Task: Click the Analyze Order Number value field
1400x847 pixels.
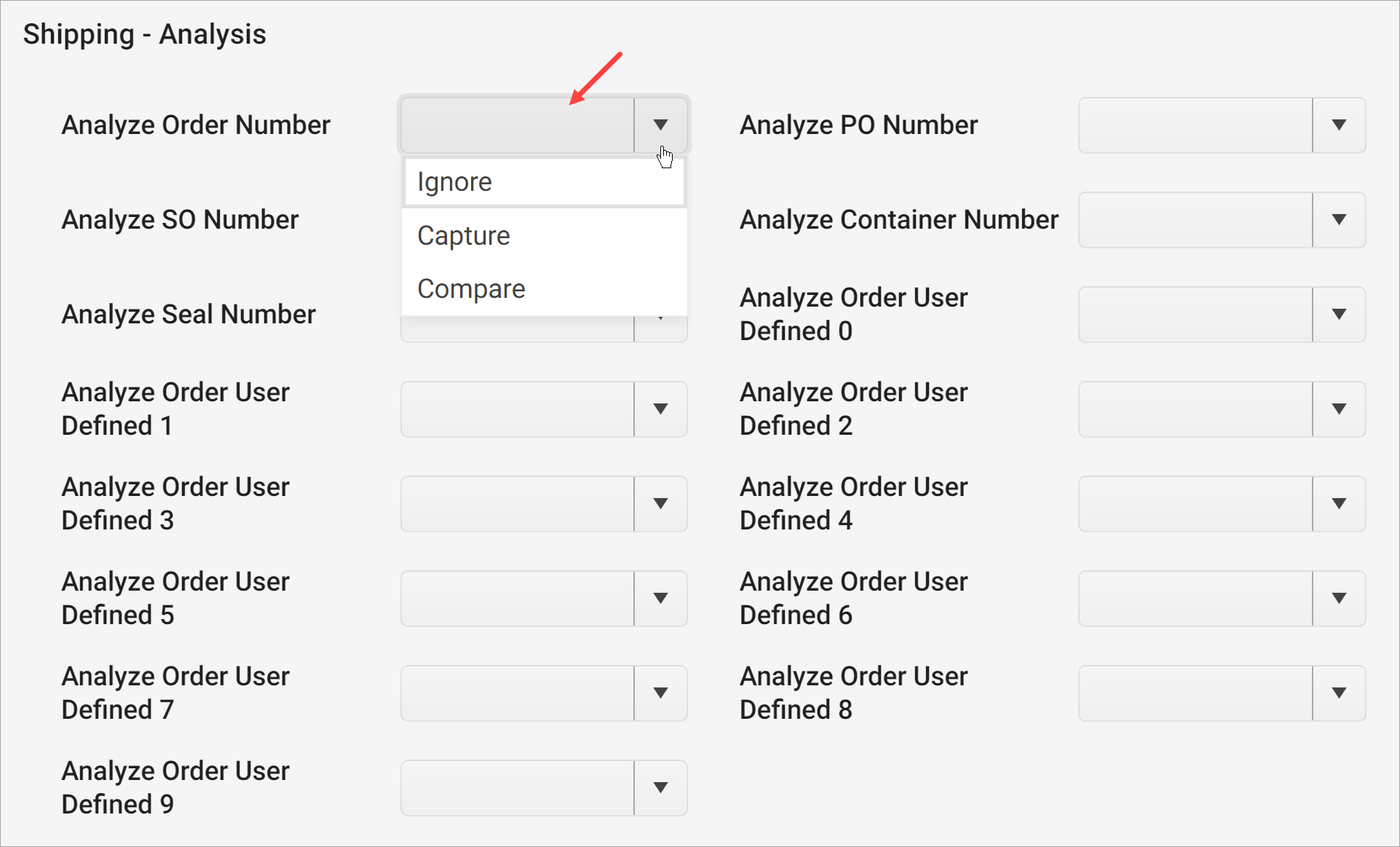Action: click(517, 125)
